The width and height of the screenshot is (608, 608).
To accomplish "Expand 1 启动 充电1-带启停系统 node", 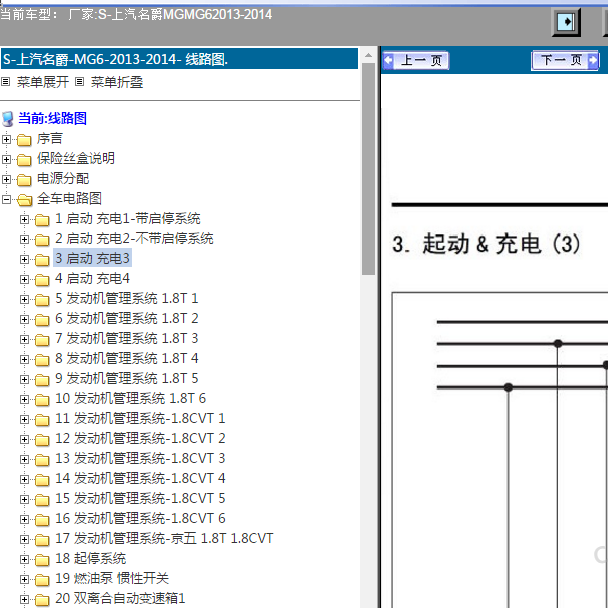I will (24, 219).
